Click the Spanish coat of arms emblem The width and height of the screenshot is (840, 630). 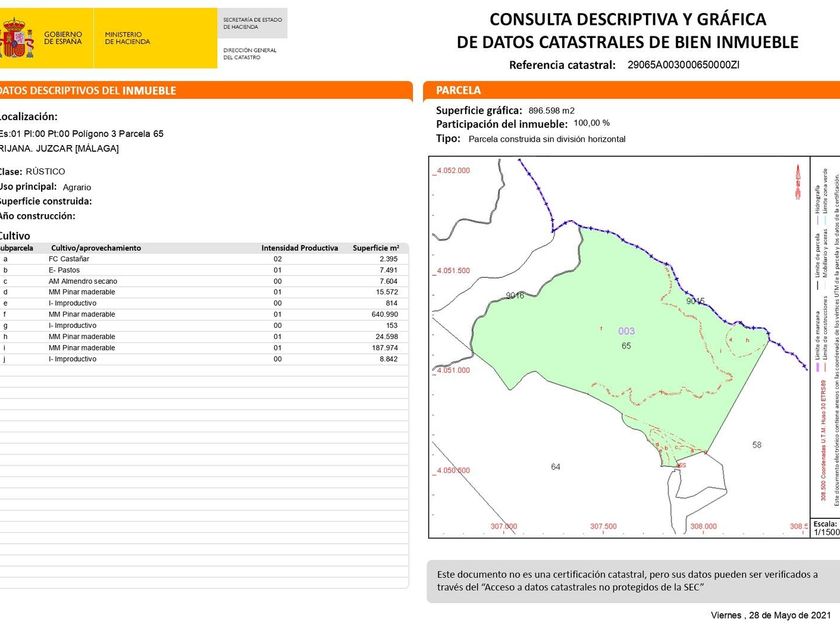[x=17, y=38]
